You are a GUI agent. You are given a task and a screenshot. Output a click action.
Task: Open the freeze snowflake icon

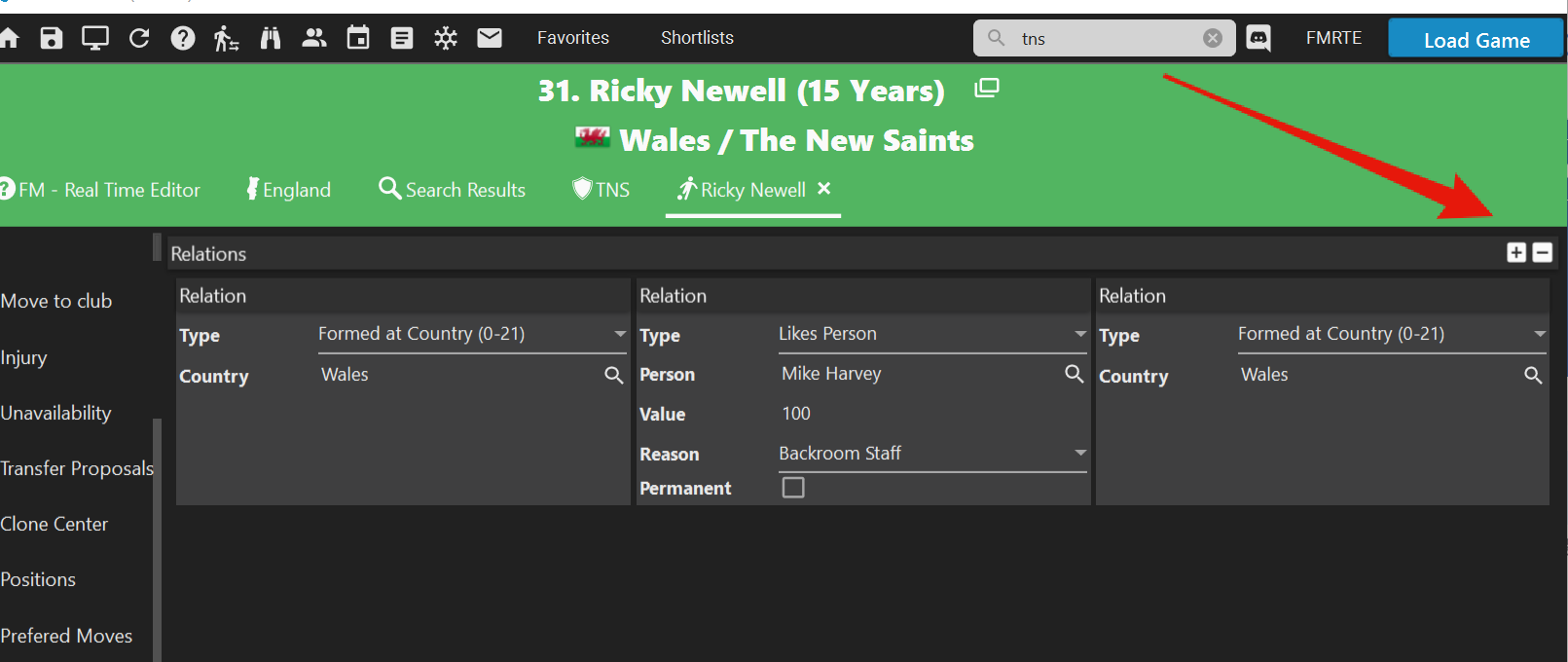click(x=446, y=38)
